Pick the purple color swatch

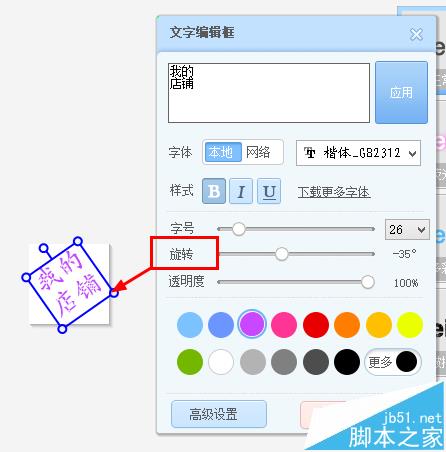252,324
